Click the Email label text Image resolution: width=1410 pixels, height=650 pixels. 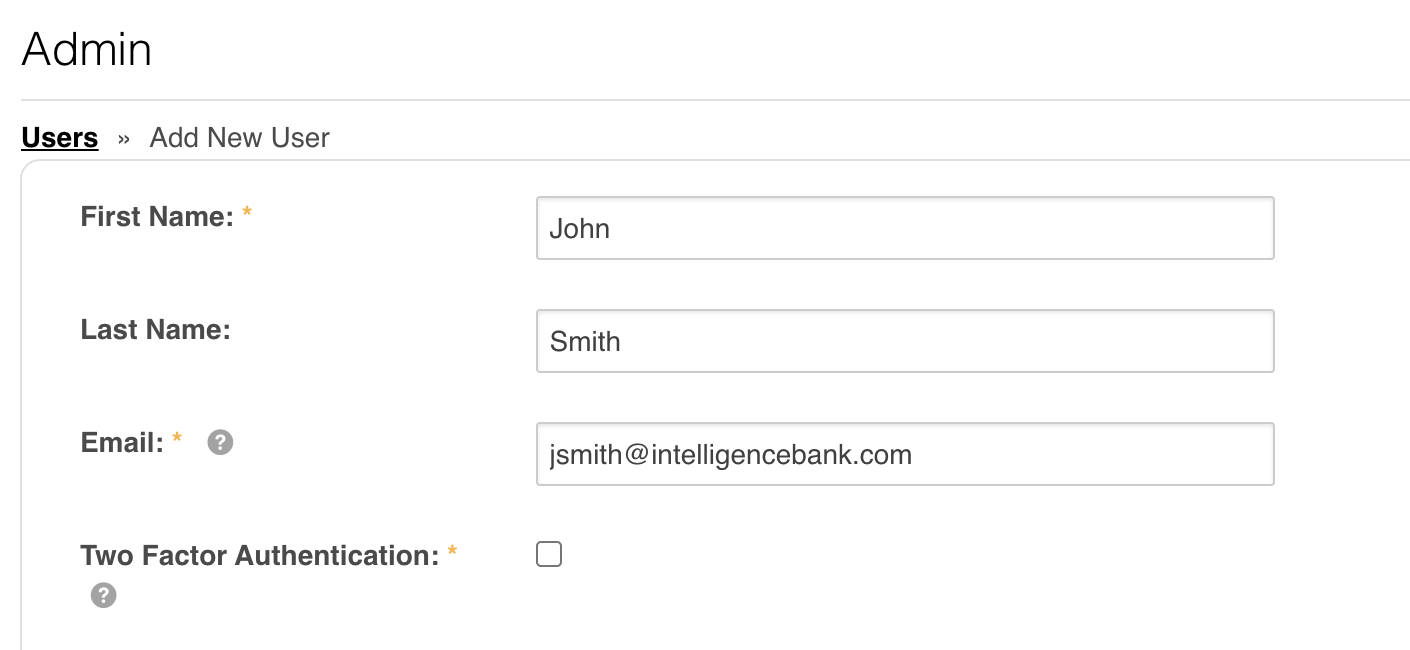(x=121, y=442)
